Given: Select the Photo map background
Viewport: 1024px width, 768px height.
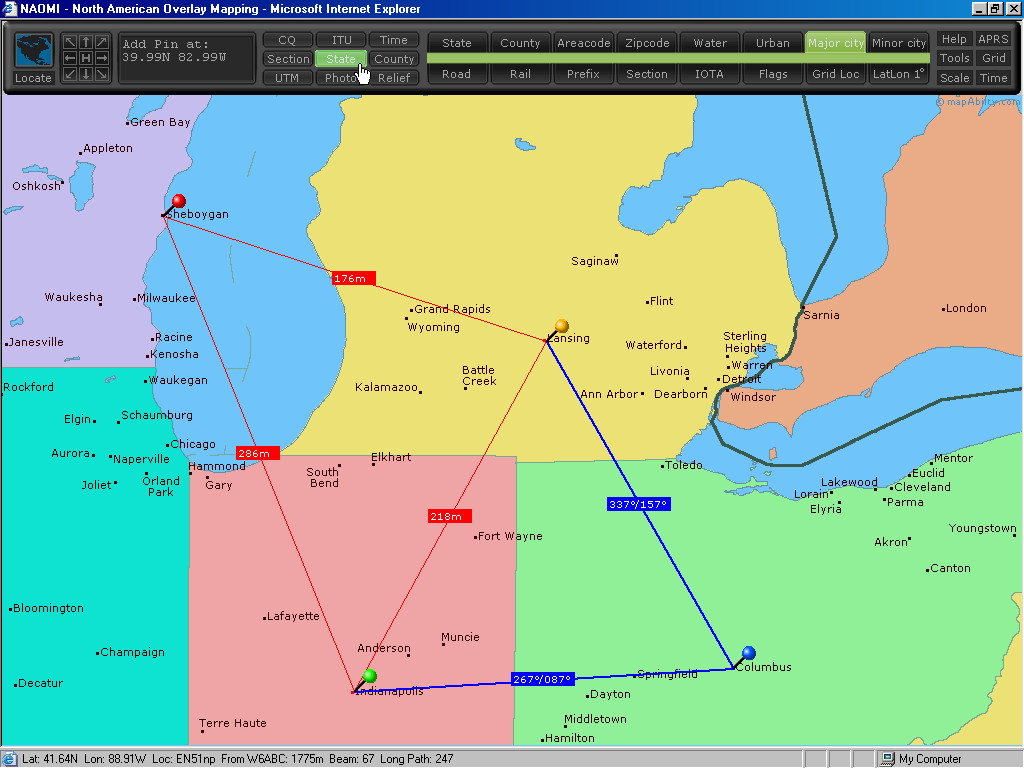Looking at the screenshot, I should point(341,78).
